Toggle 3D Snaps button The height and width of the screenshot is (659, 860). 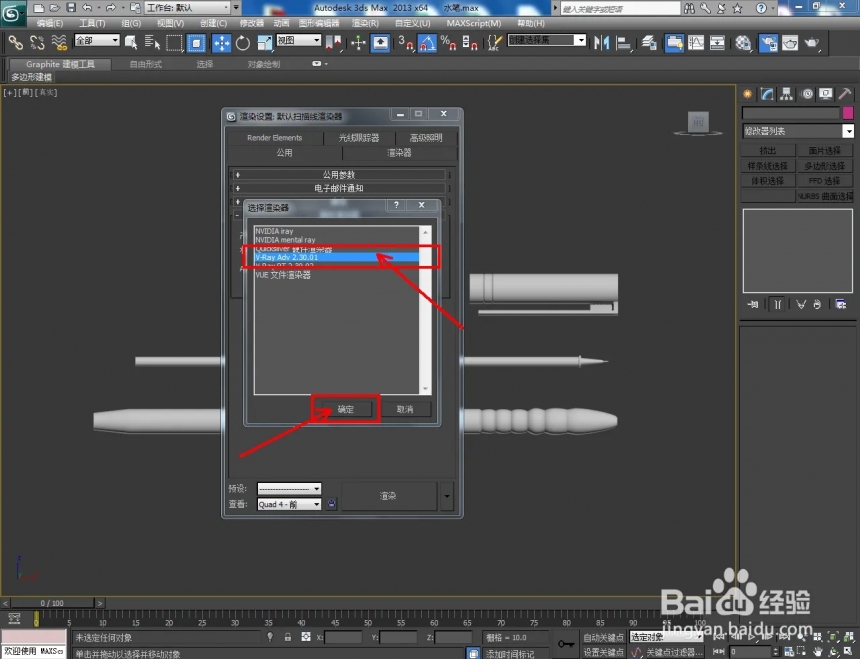405,42
